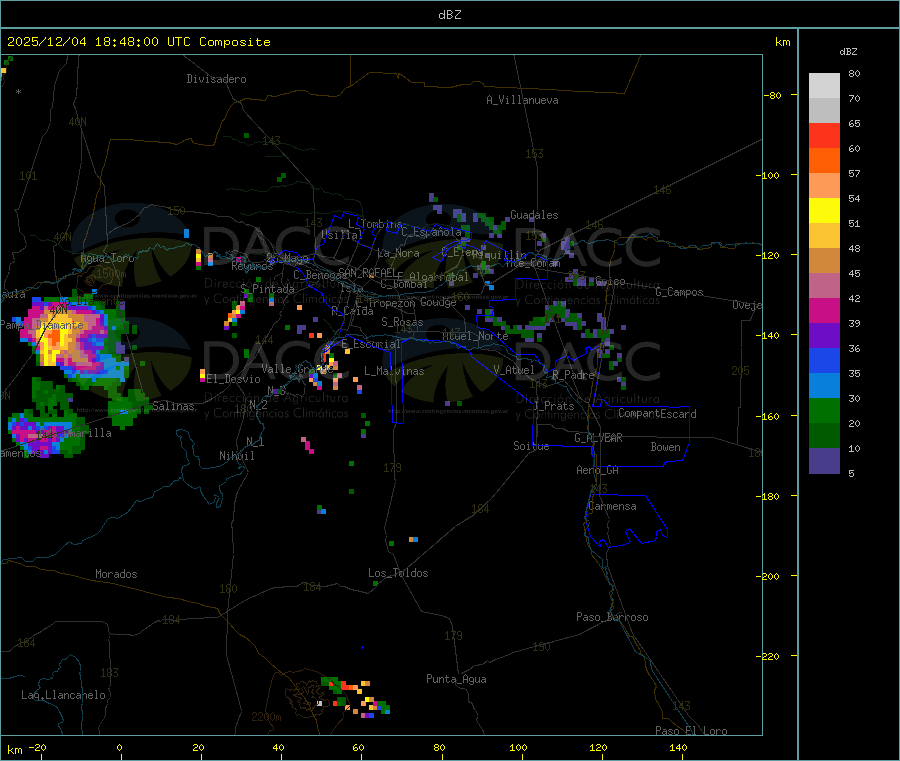
Task: Click the magenta 42 dBZ legend swatch
Action: 824,310
